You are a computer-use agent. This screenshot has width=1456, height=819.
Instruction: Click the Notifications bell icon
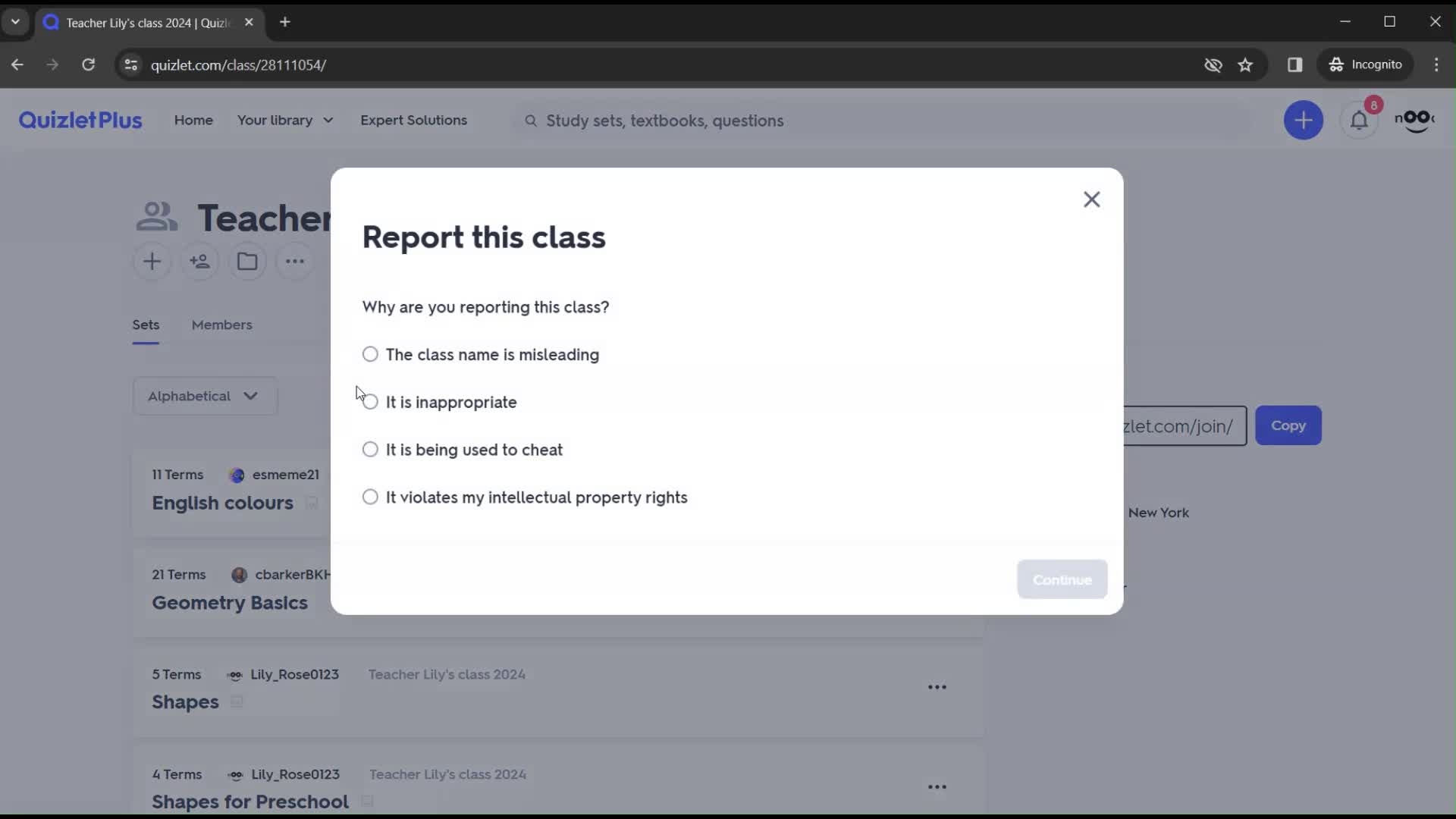point(1360,120)
